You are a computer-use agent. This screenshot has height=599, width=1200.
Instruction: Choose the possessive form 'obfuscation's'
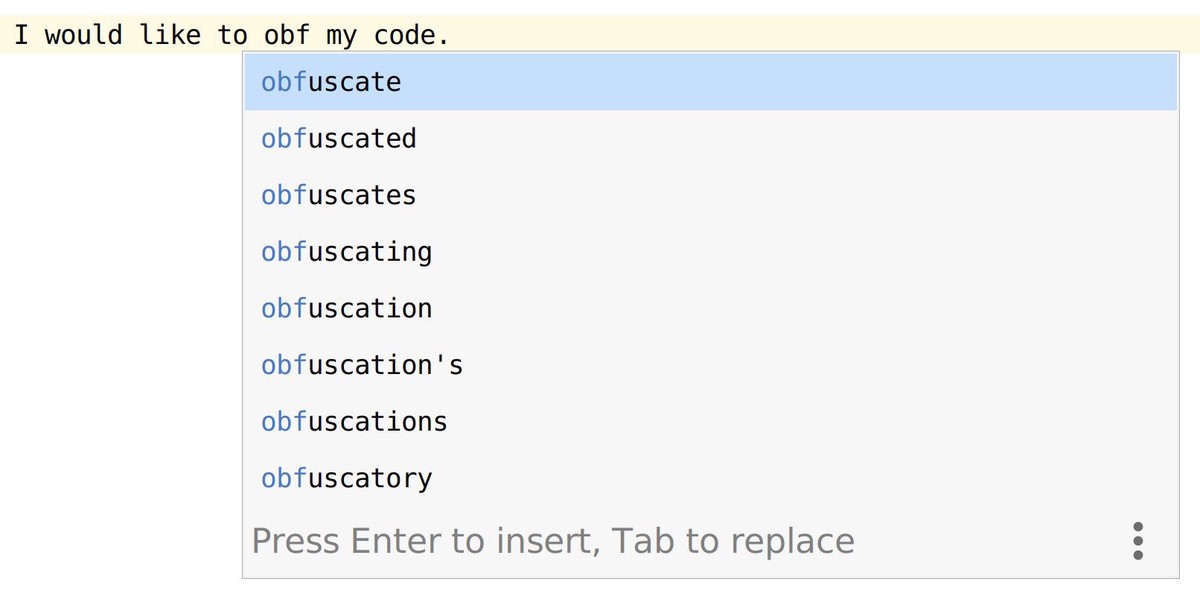(360, 364)
